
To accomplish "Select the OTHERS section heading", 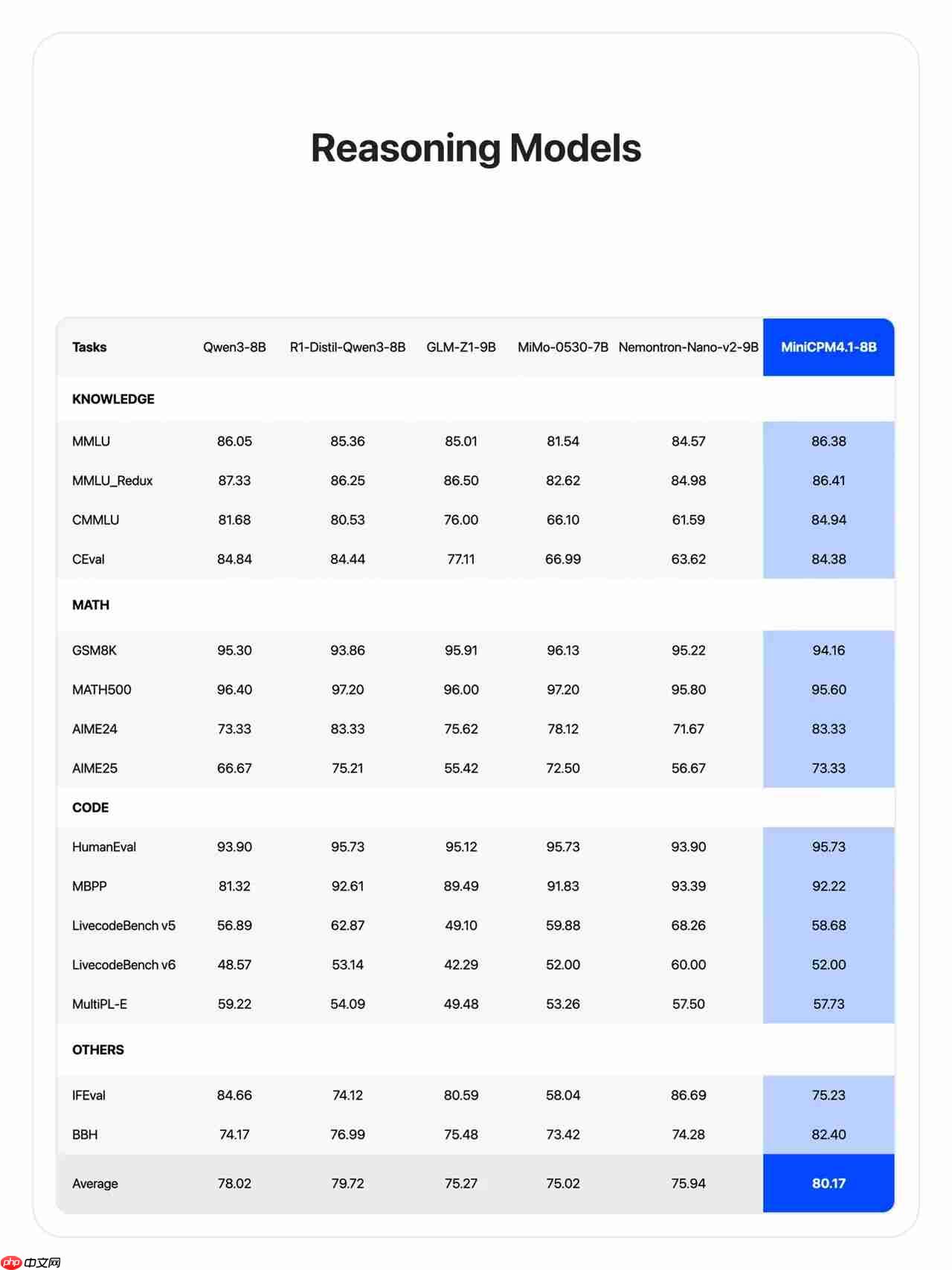I will point(98,1050).
